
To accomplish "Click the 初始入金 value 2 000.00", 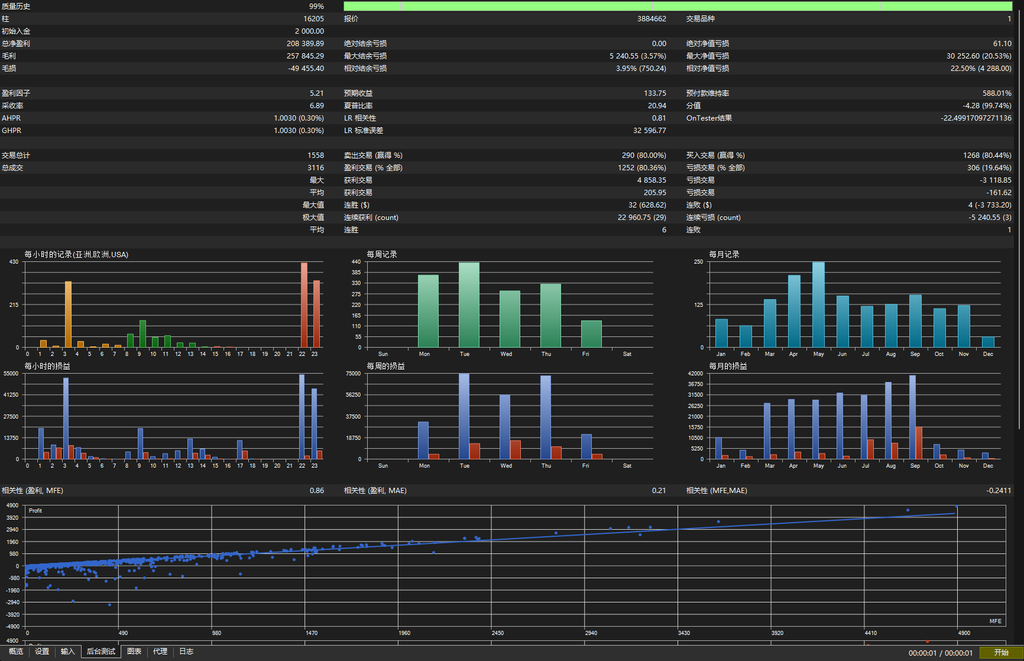I will point(309,31).
